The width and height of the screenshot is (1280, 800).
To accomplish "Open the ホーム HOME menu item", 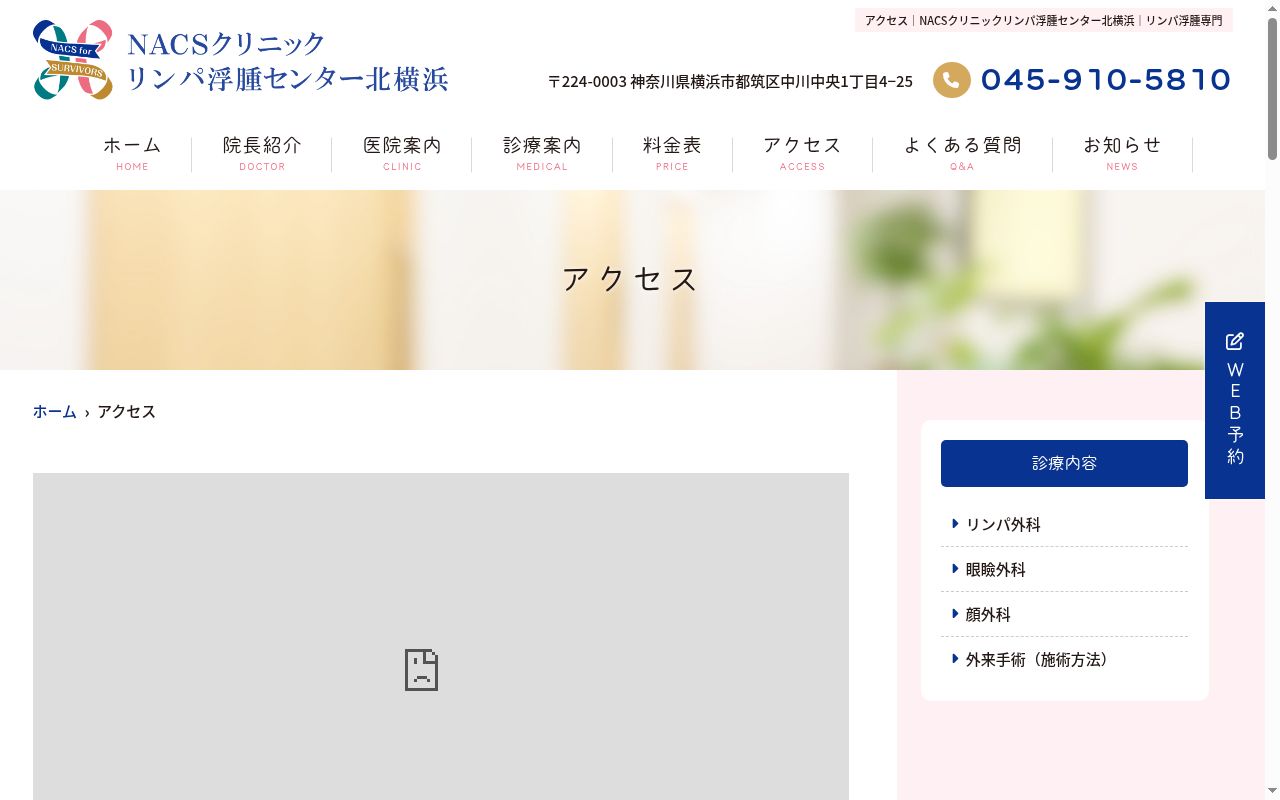I will pyautogui.click(x=132, y=153).
